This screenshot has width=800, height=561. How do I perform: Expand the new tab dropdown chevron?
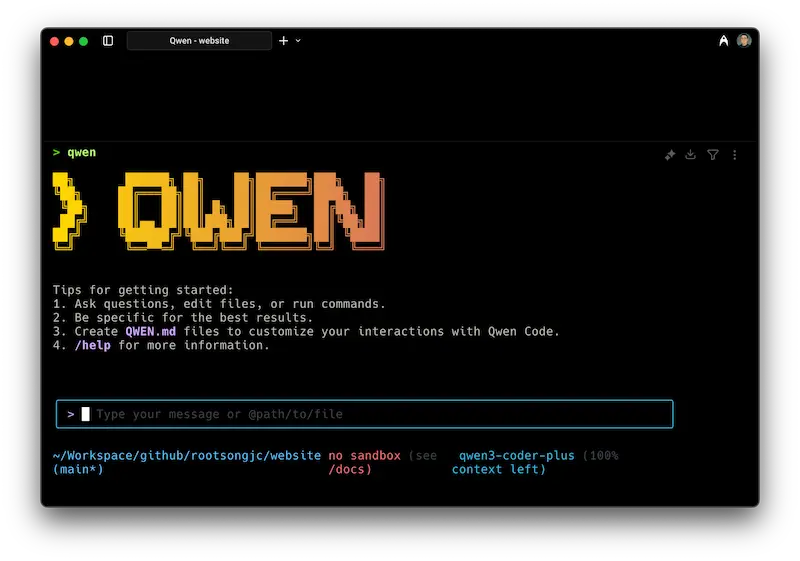298,41
